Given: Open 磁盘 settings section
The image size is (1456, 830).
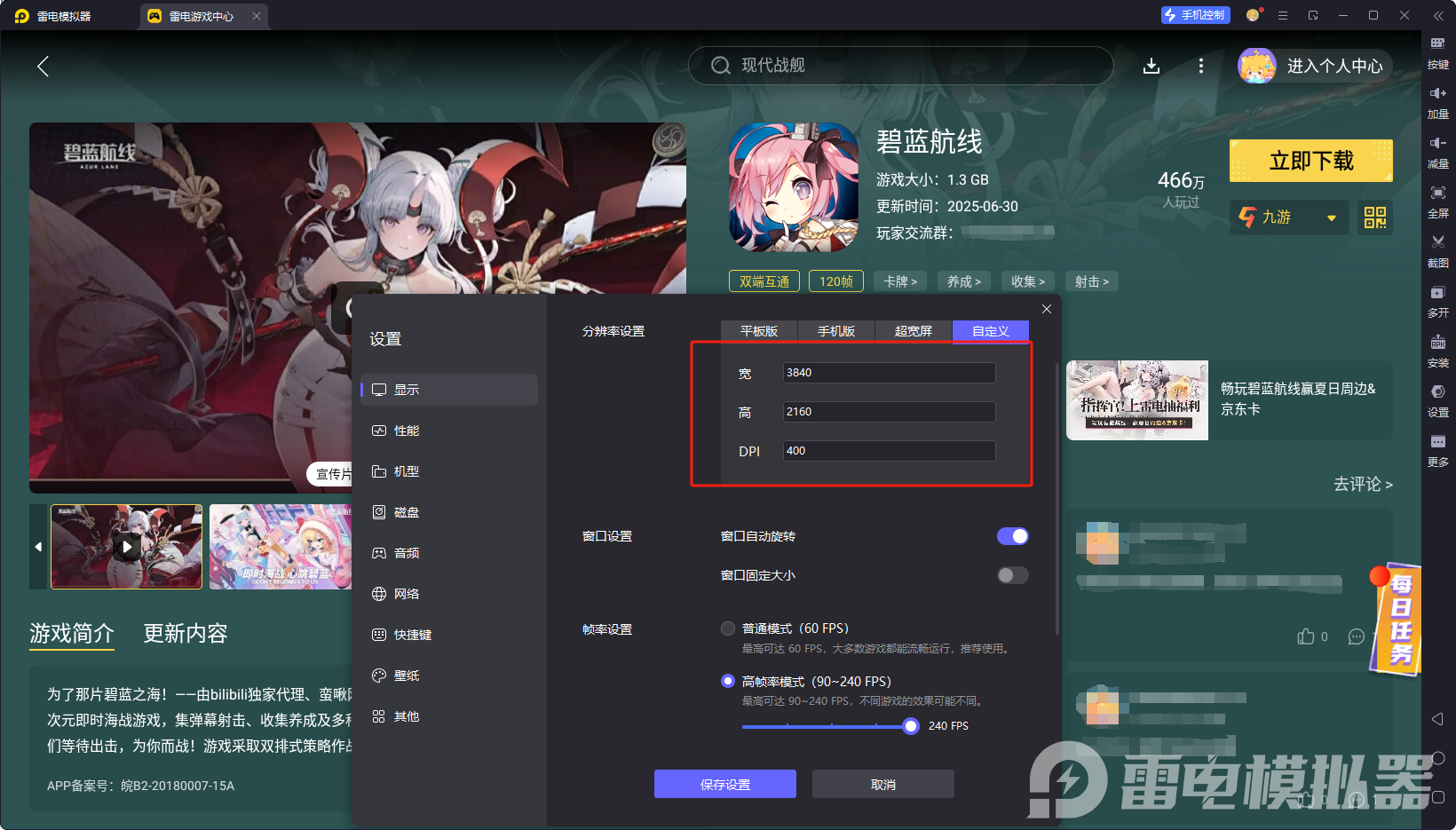Looking at the screenshot, I should (x=449, y=512).
